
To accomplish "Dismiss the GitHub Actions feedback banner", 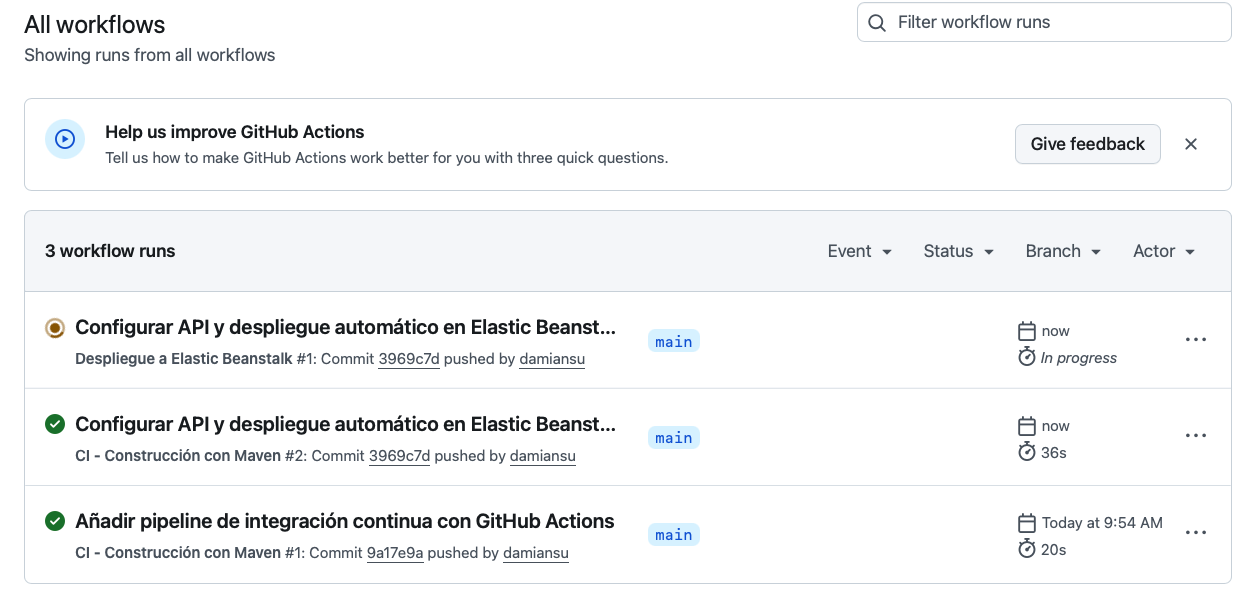I will [x=1190, y=144].
